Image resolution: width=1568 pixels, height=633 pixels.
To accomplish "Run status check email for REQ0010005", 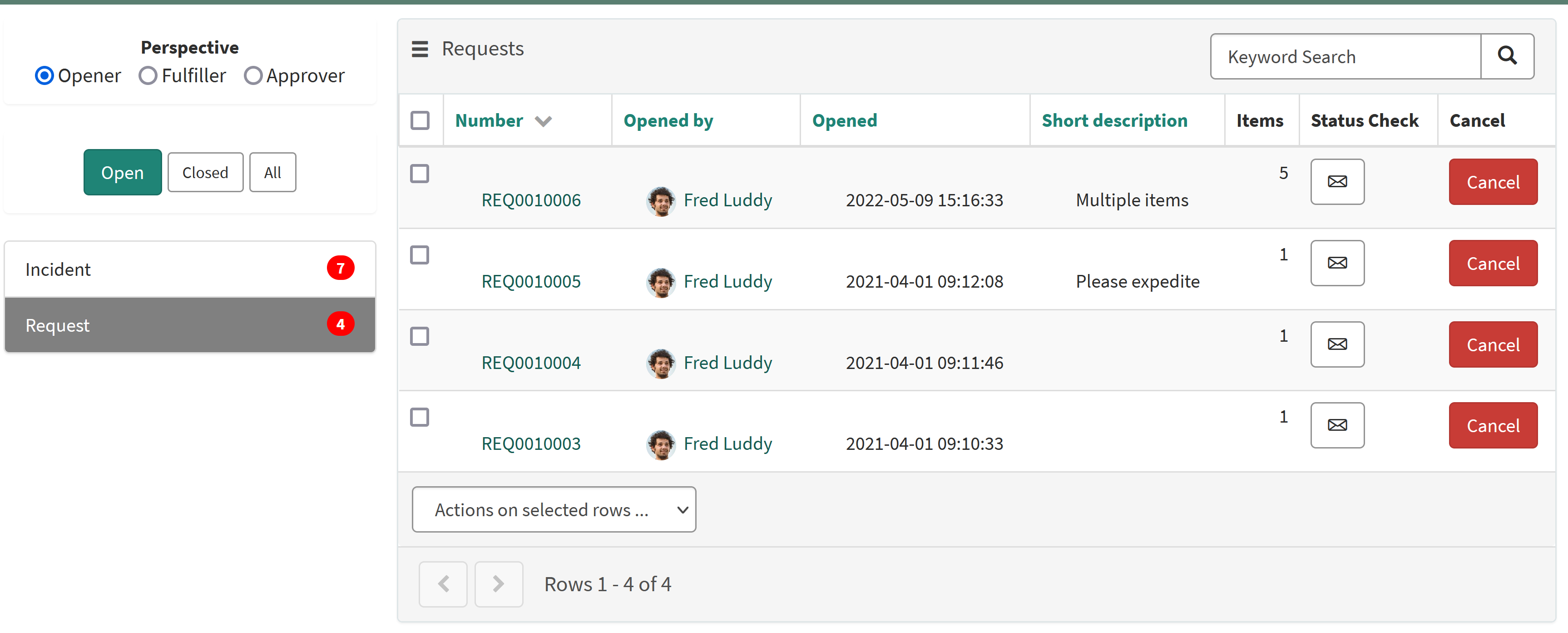I will [x=1337, y=263].
